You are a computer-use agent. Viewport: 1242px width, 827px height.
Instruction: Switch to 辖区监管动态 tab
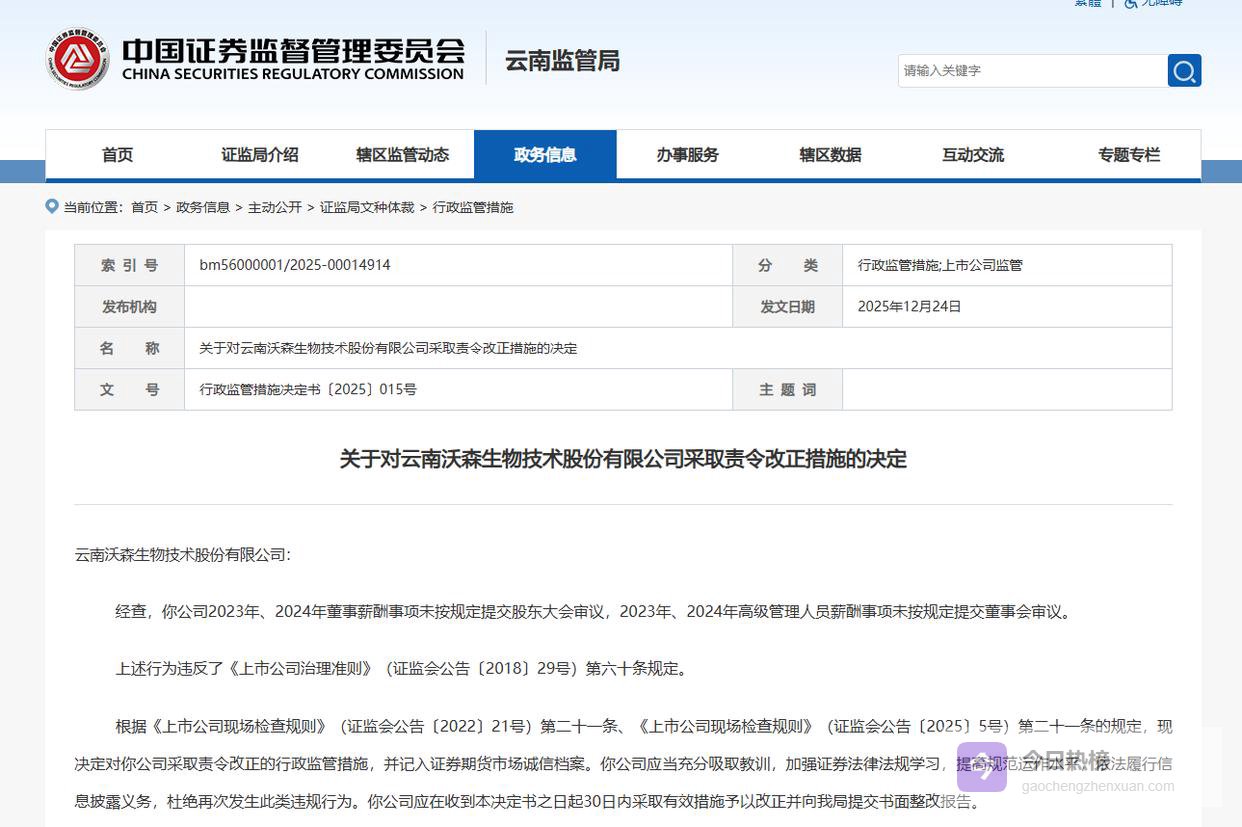point(402,155)
